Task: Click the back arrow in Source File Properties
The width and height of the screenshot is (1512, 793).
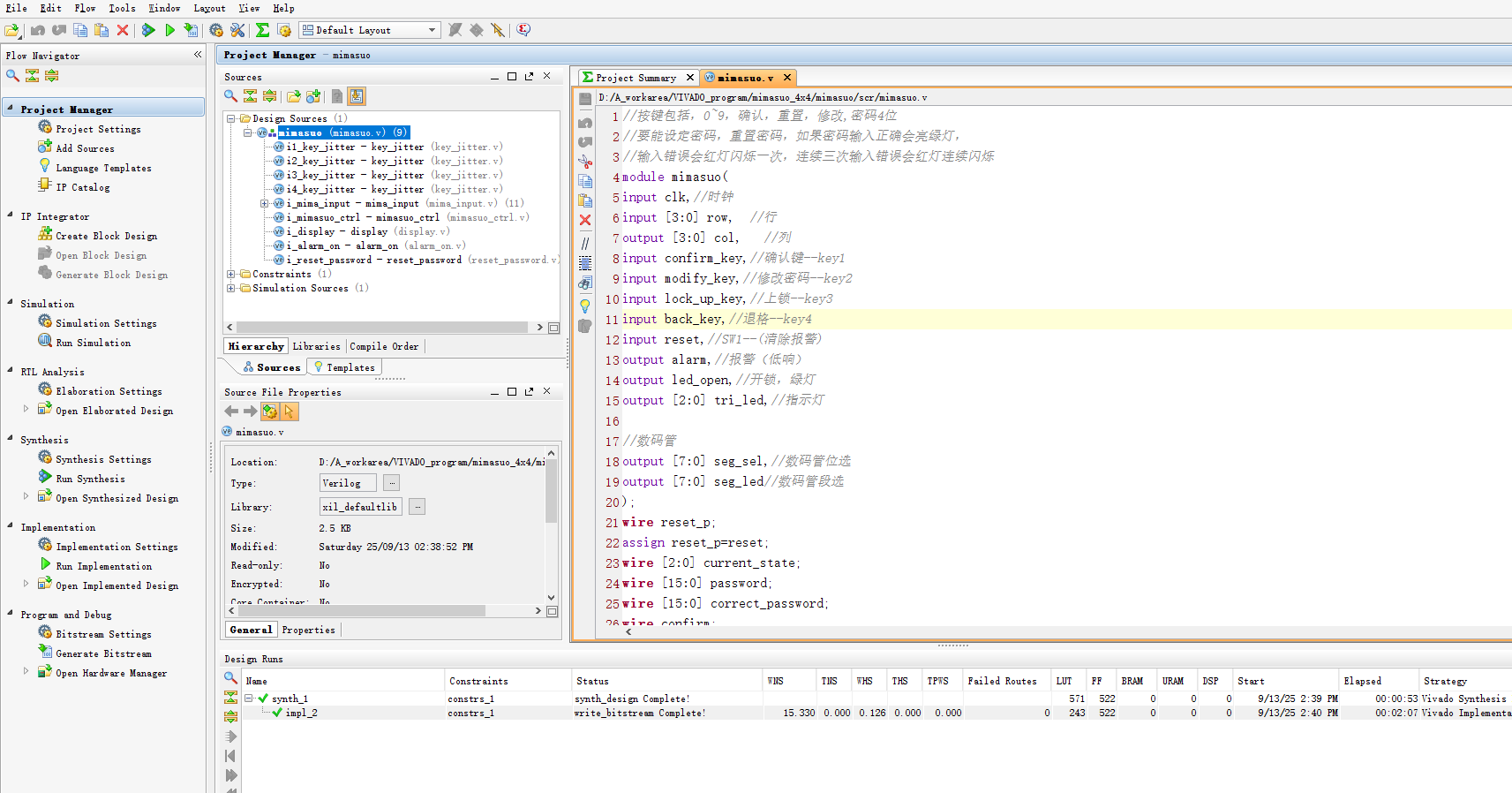Action: point(231,412)
